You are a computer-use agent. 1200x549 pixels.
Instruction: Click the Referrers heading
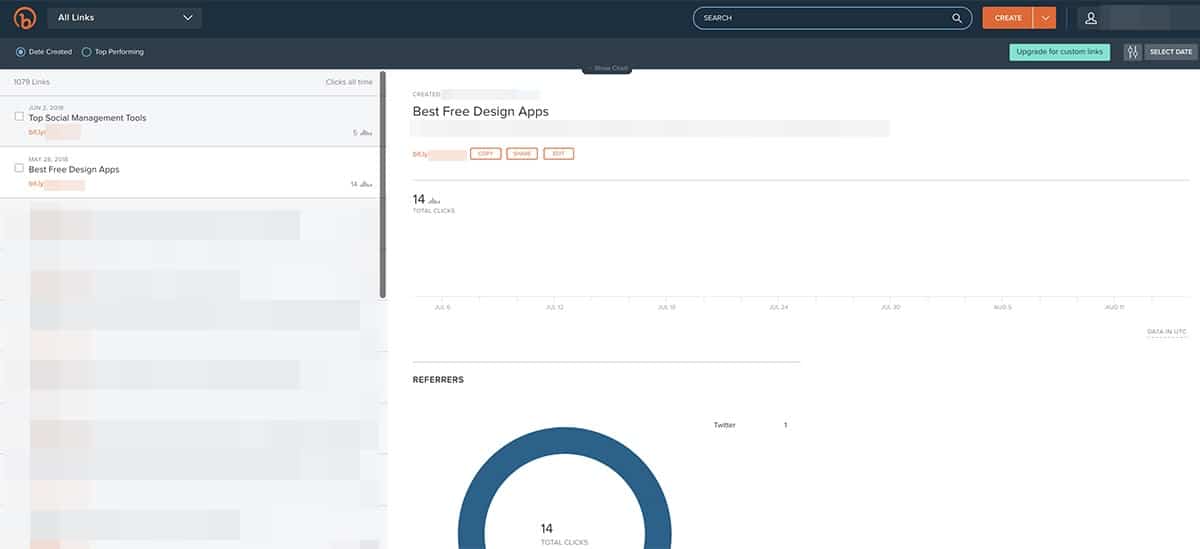point(438,380)
